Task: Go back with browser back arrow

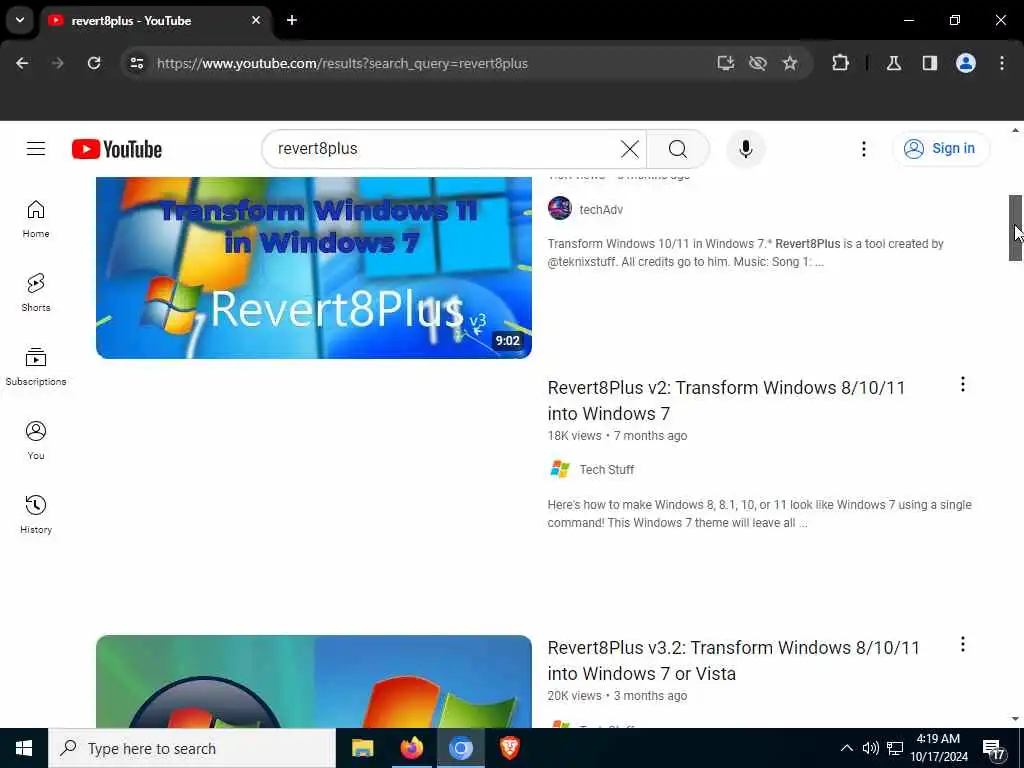Action: tap(22, 63)
